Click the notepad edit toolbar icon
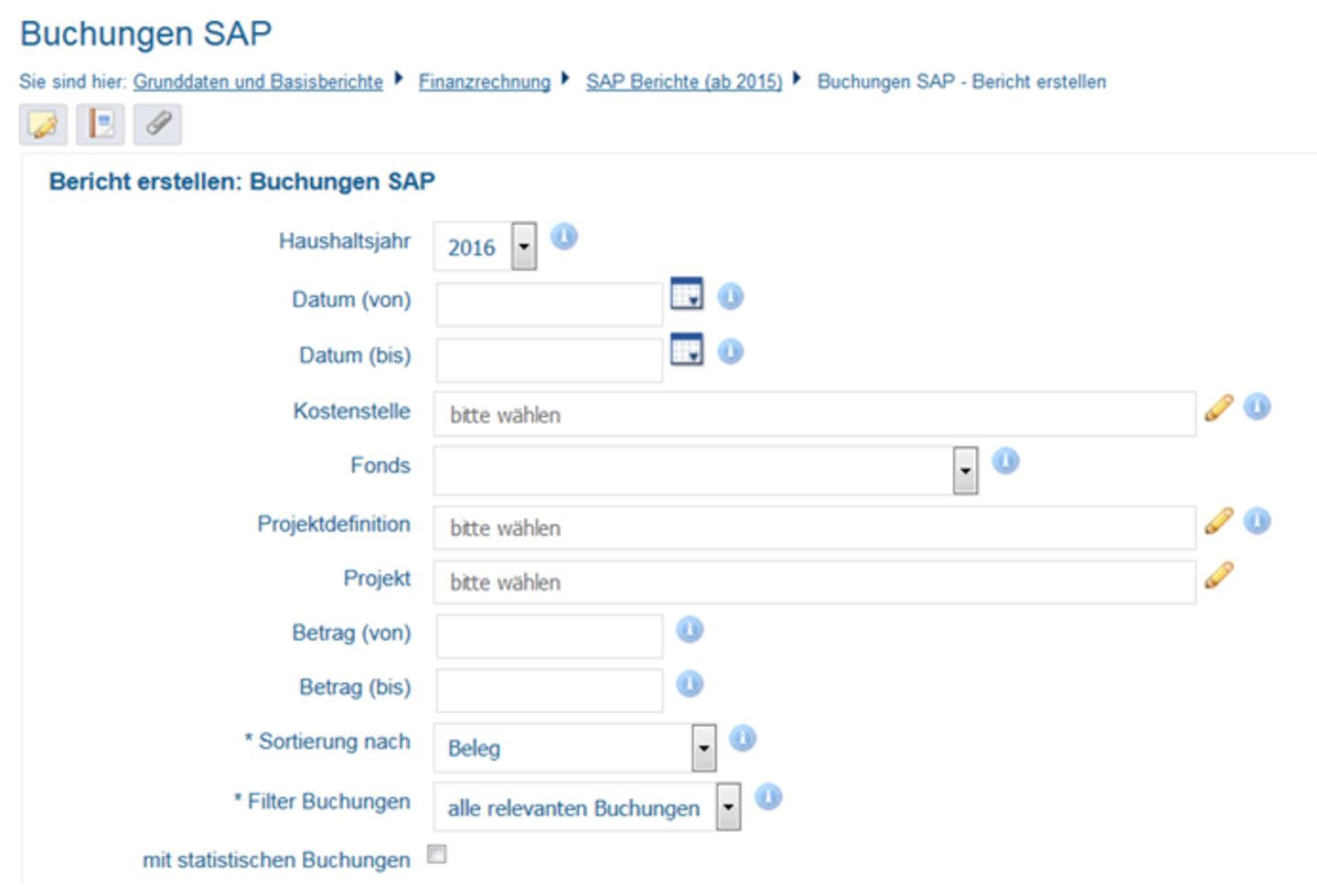1317x896 pixels. 43,124
